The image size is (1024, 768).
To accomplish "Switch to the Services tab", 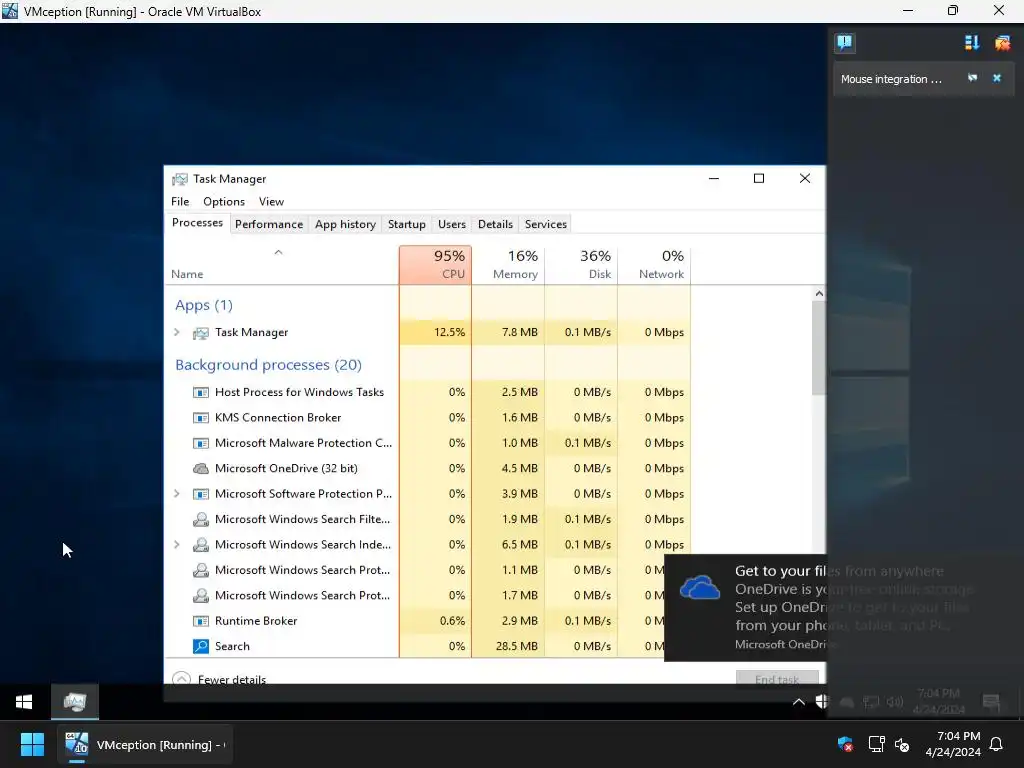I will [546, 224].
